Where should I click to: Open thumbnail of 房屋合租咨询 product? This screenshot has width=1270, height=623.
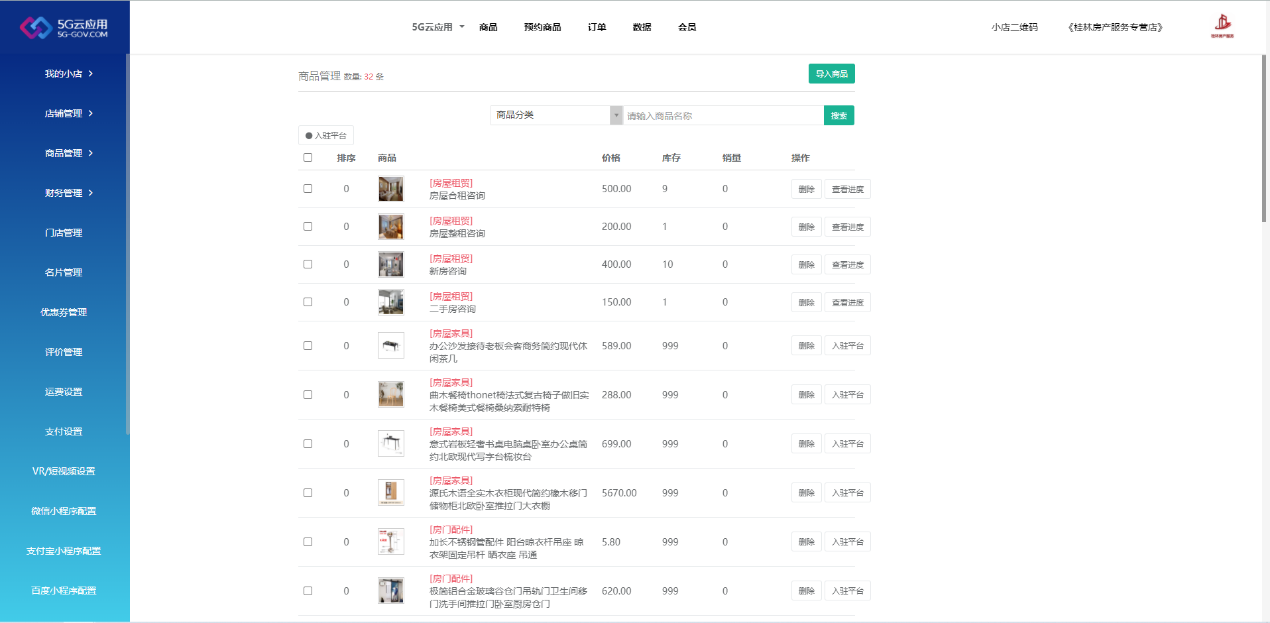click(x=391, y=189)
